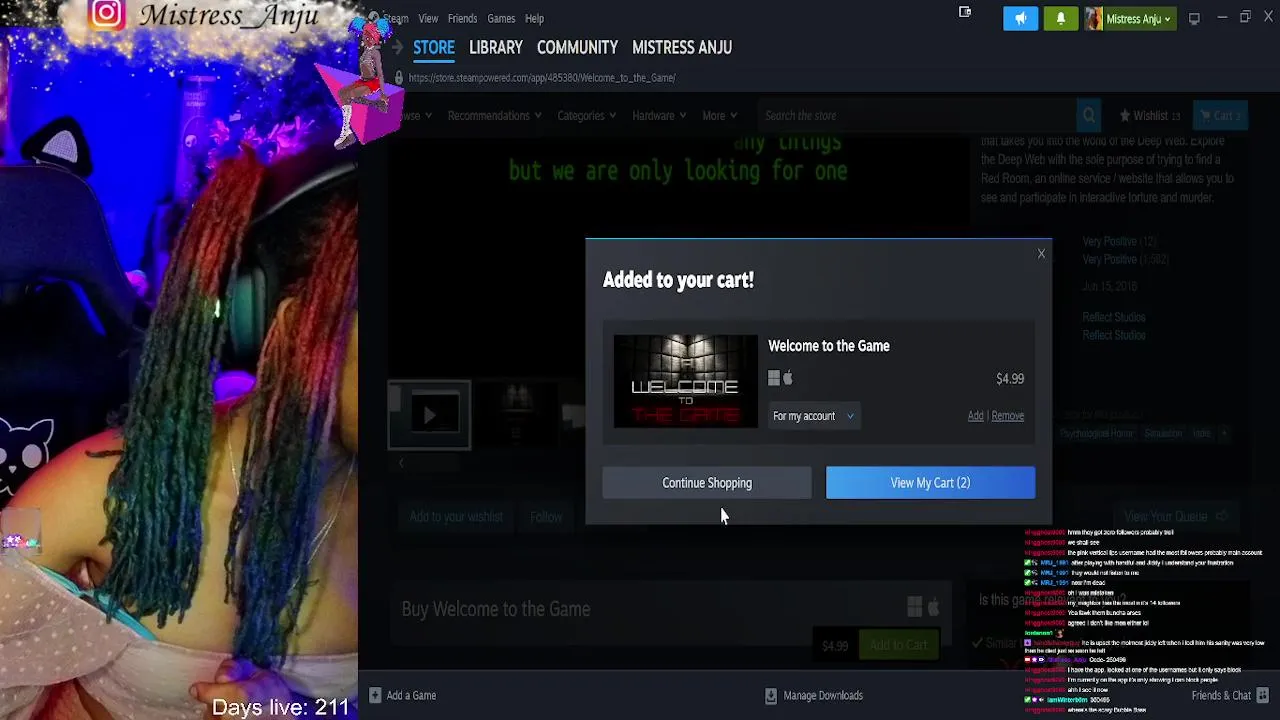
Task: Open the View menu
Action: [x=428, y=18]
